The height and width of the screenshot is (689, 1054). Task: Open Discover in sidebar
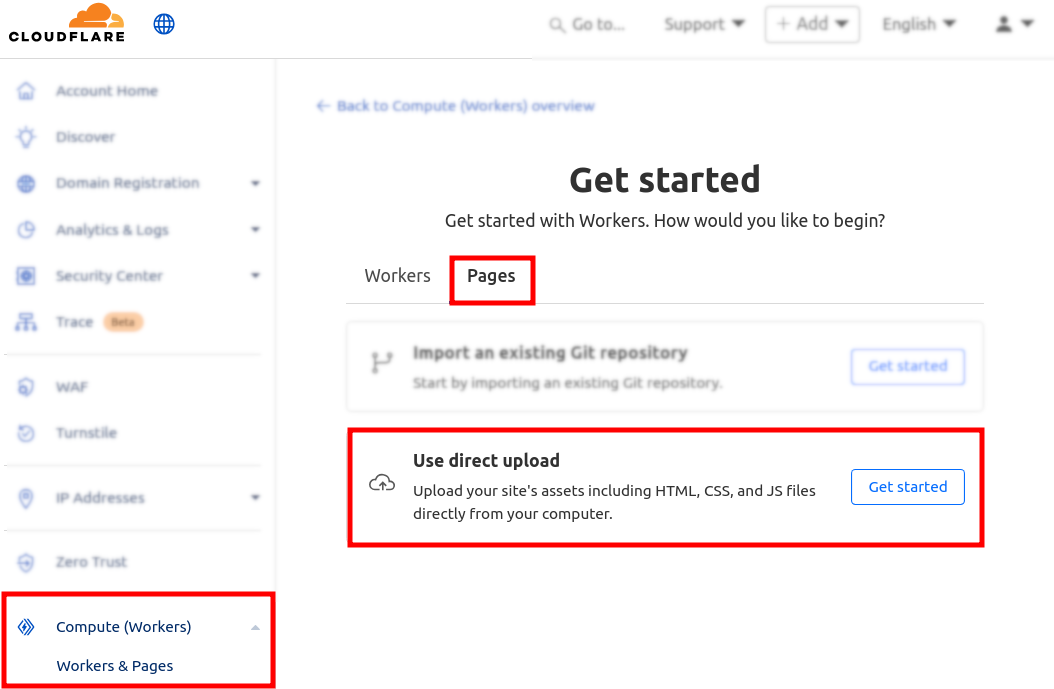(85, 137)
